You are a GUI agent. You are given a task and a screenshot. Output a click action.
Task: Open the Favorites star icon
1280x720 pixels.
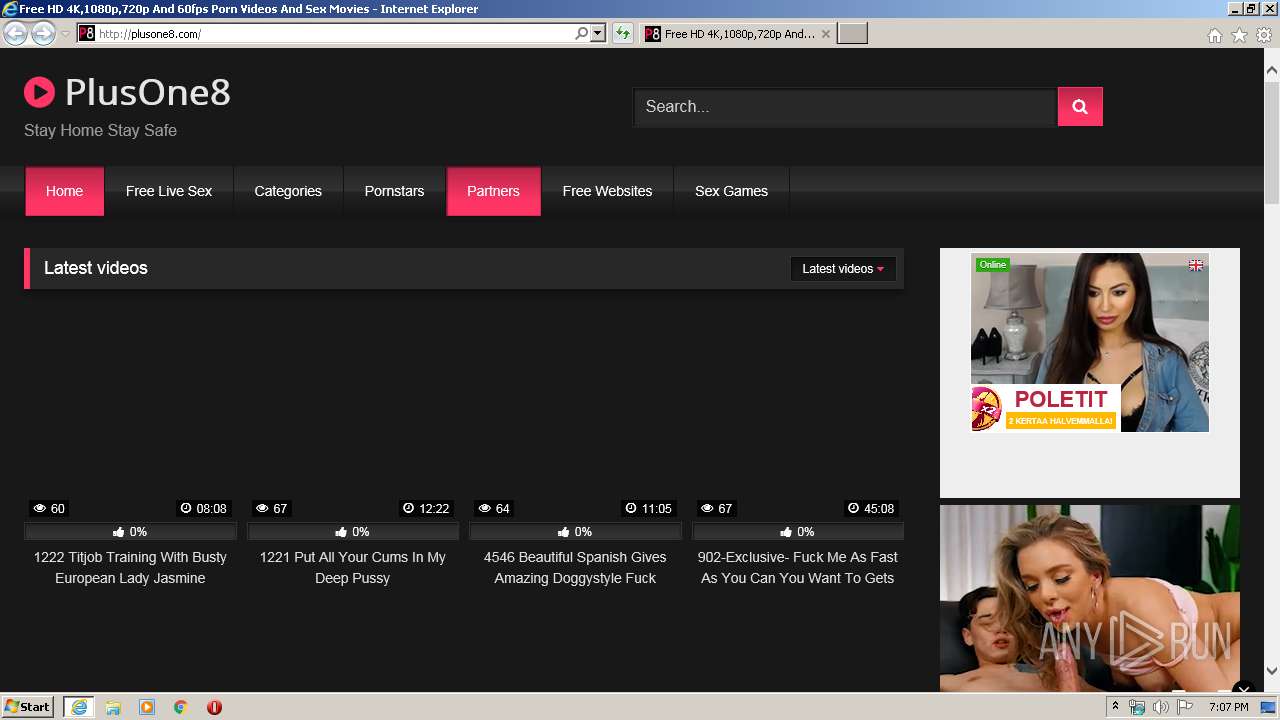pyautogui.click(x=1239, y=35)
